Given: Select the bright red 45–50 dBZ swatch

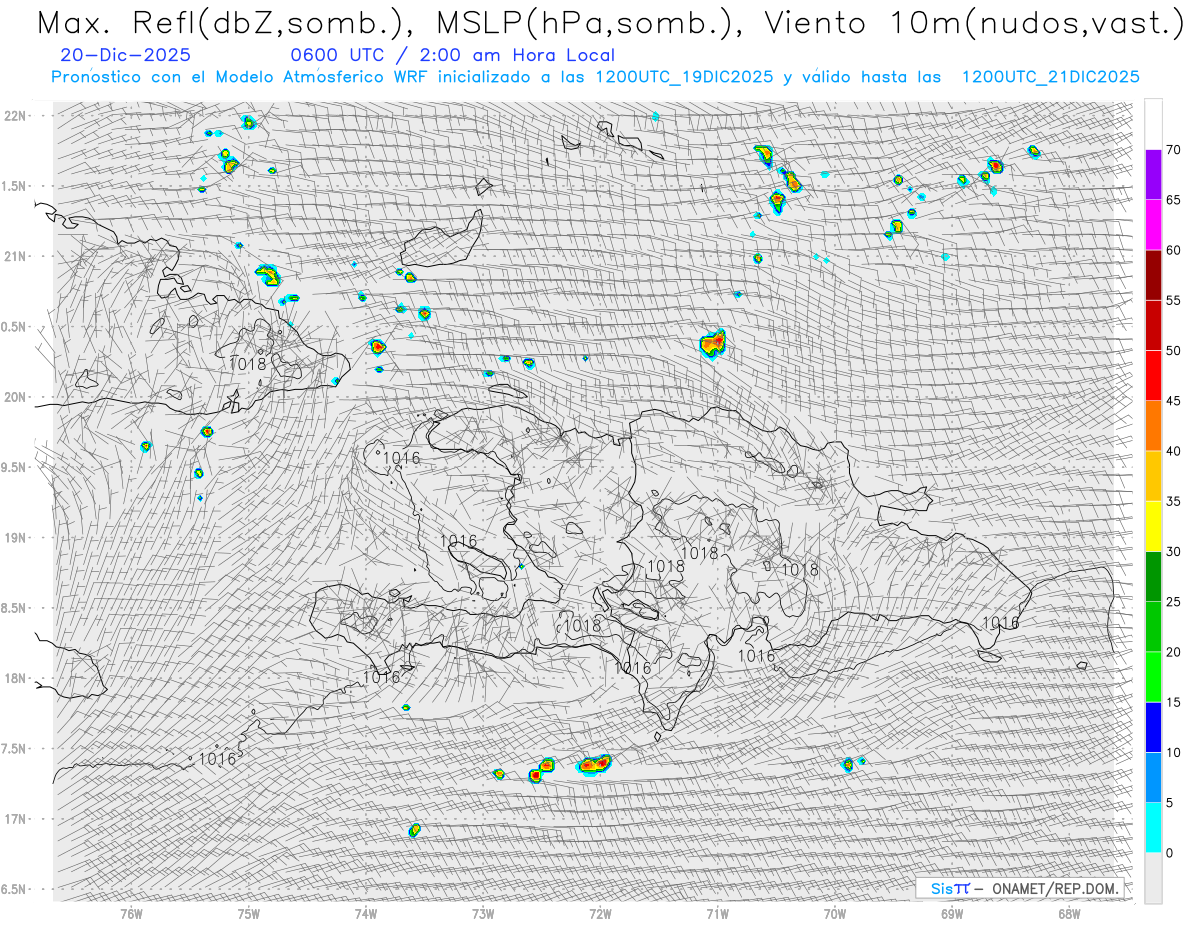Looking at the screenshot, I should (x=1153, y=376).
